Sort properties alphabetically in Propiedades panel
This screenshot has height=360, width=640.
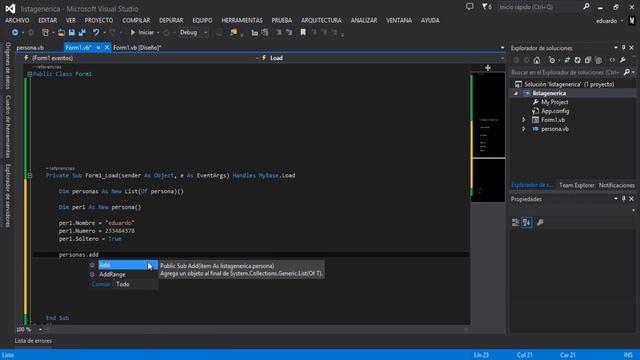point(527,222)
